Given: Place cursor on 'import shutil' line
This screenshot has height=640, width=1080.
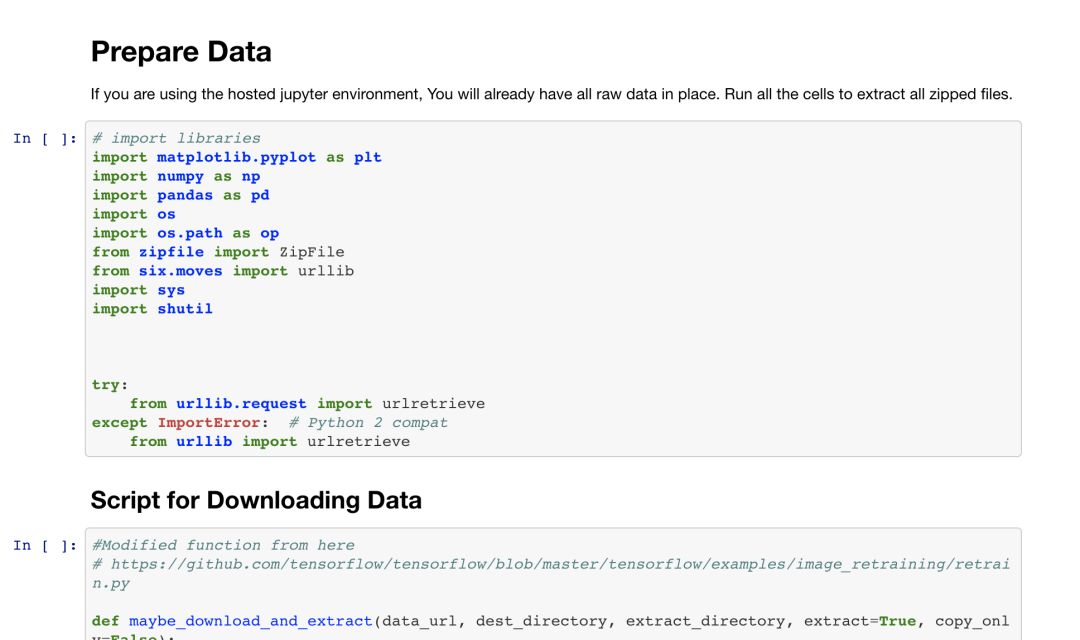Looking at the screenshot, I should point(152,309).
